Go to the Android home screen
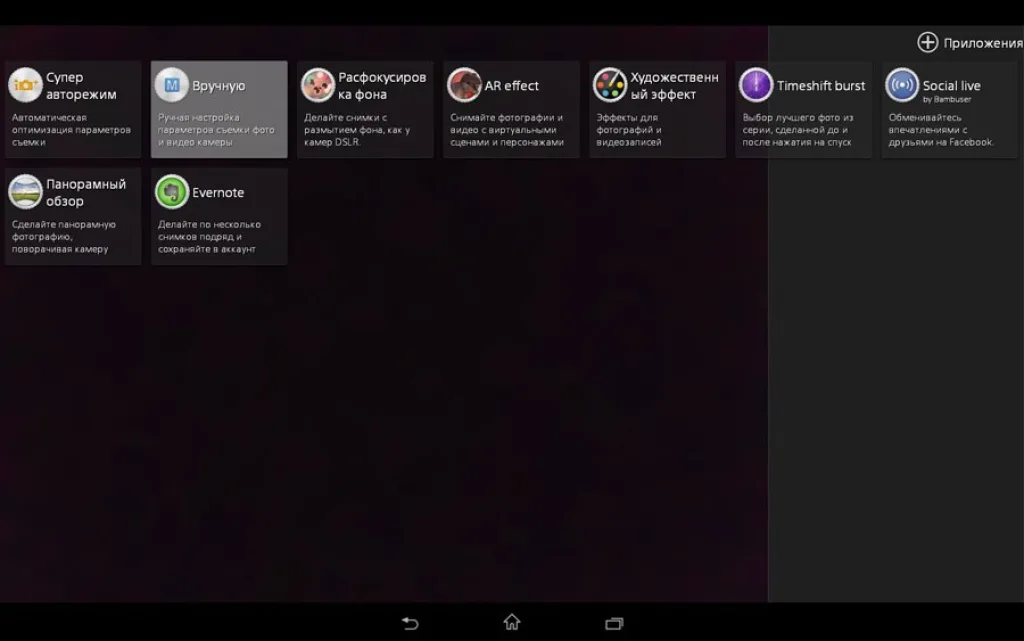 (x=512, y=622)
